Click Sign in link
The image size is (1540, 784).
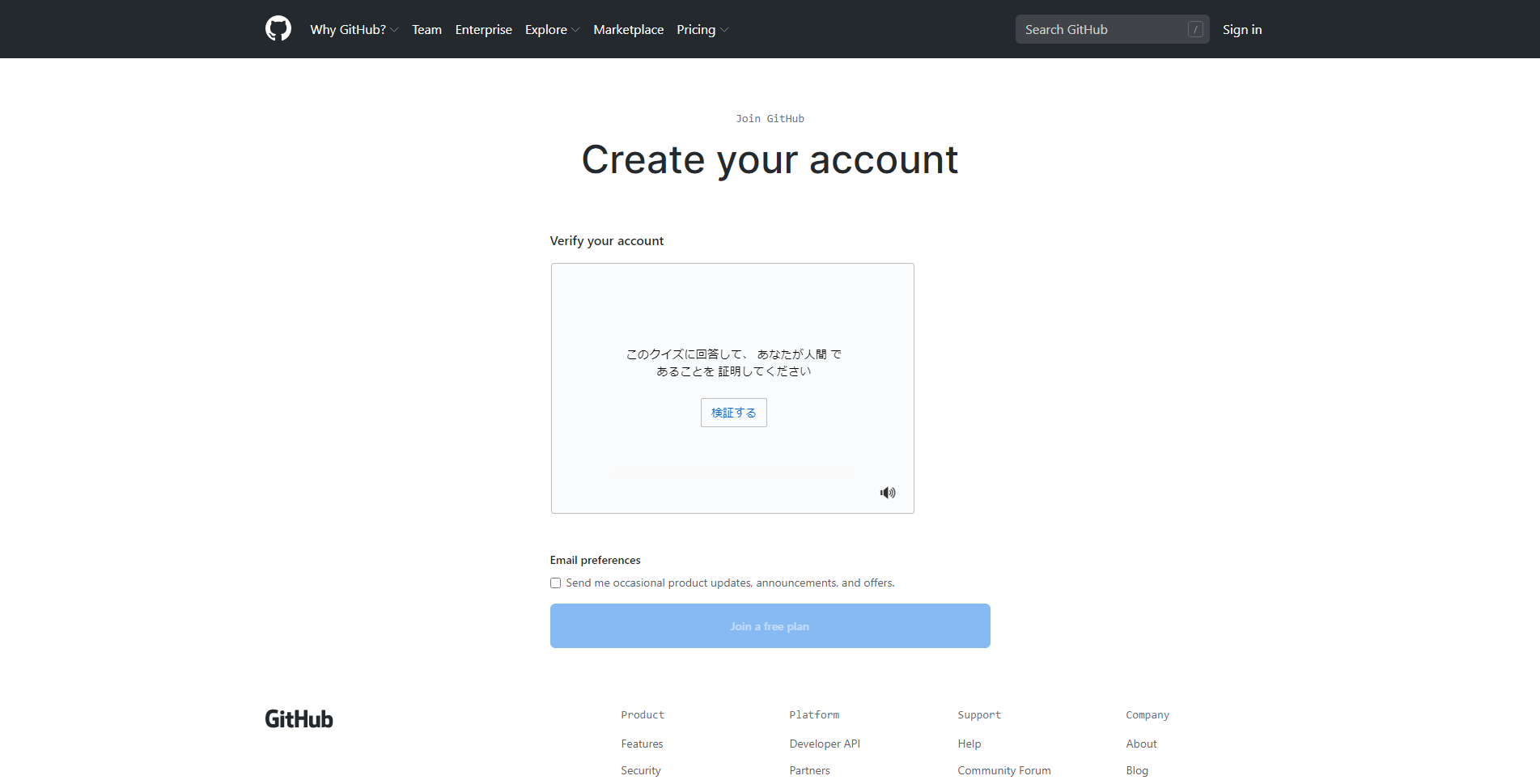(x=1242, y=29)
